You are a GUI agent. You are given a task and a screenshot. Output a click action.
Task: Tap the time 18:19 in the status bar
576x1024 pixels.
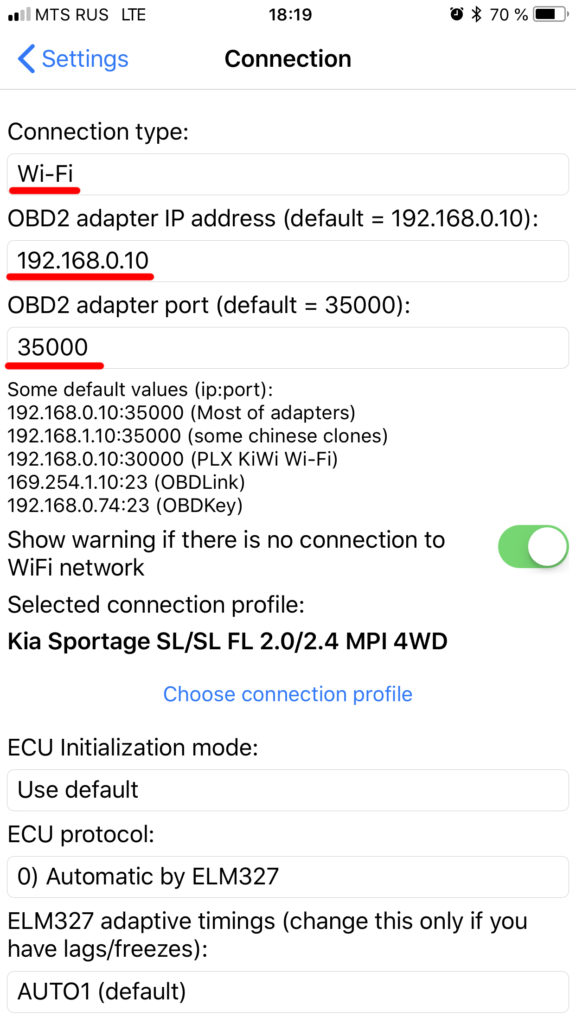288,14
